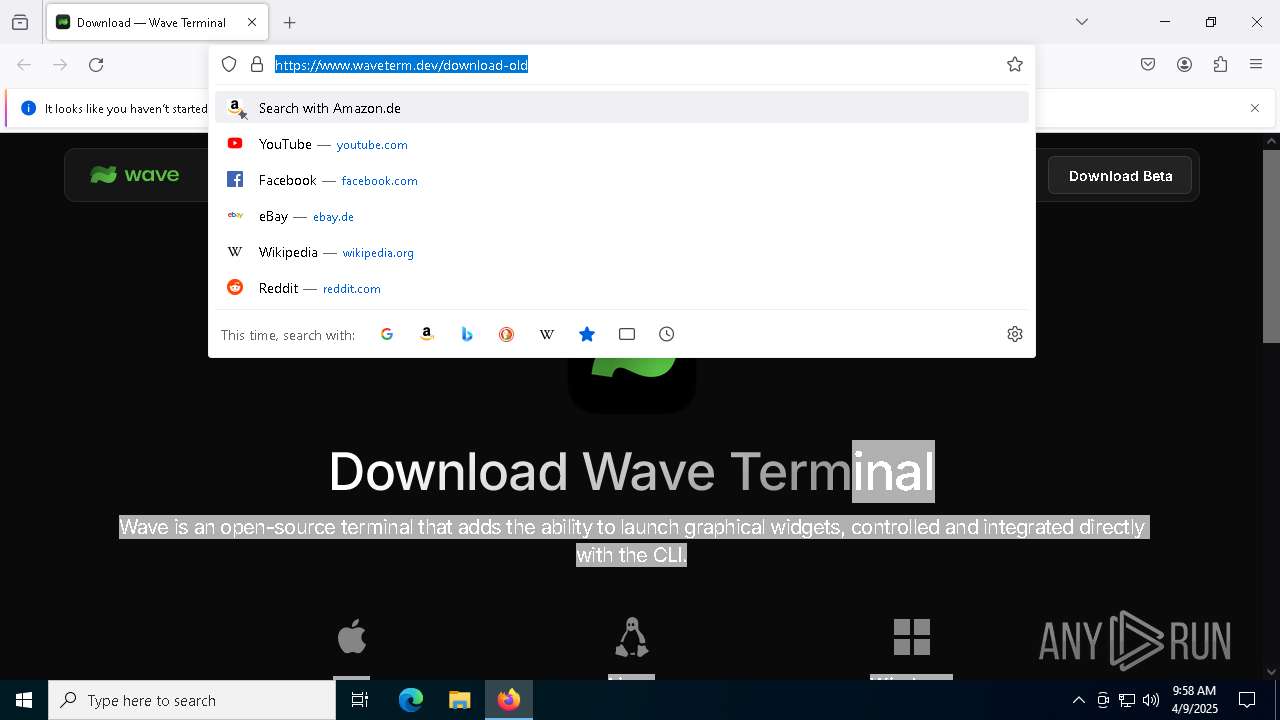1280x720 pixels.
Task: Open a new tab with plus button
Action: [x=290, y=22]
